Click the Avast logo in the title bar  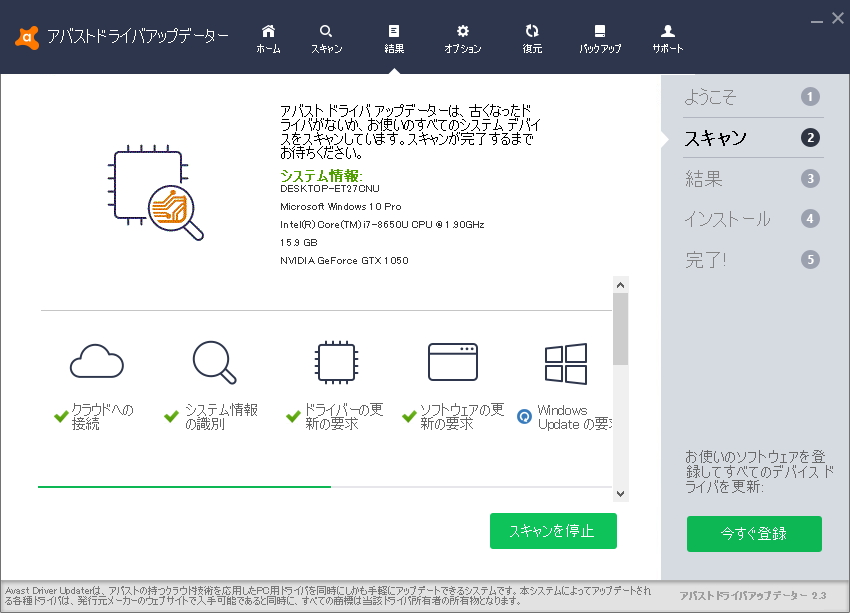point(25,38)
